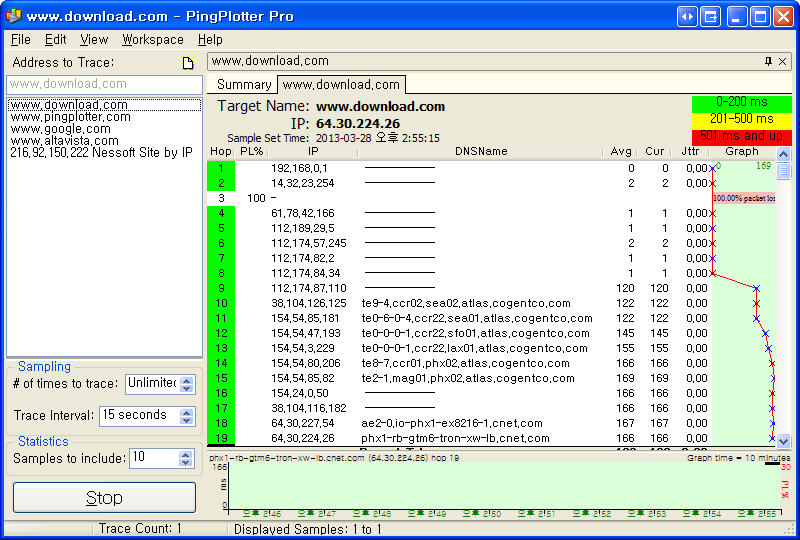Screen dimensions: 800x540
Task: Click the Stop button
Action: (105, 498)
